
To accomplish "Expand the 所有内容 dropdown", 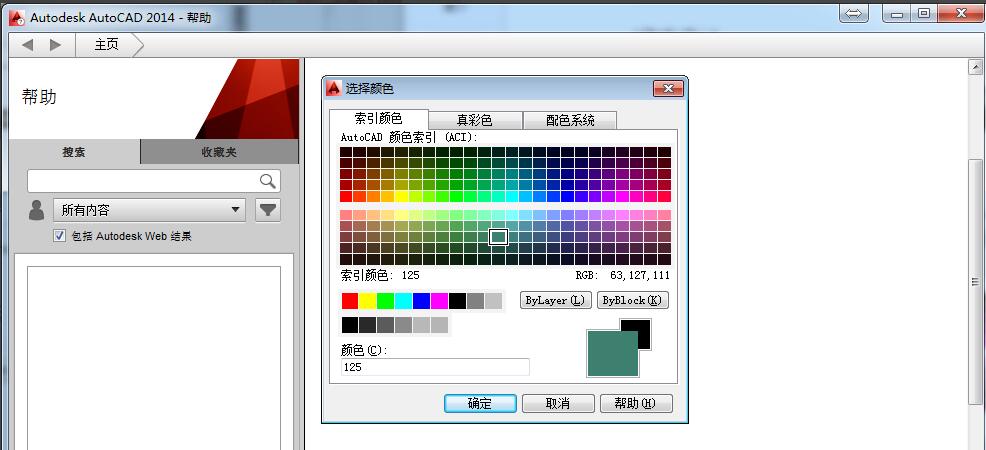I will click(x=149, y=210).
